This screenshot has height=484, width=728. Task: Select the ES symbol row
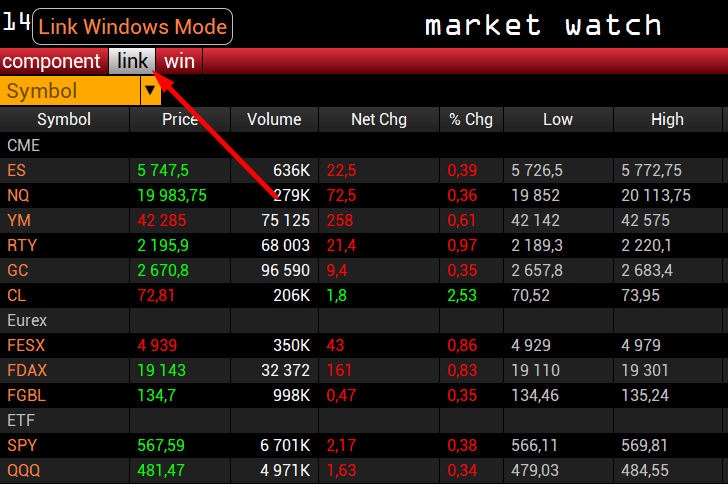click(x=17, y=170)
